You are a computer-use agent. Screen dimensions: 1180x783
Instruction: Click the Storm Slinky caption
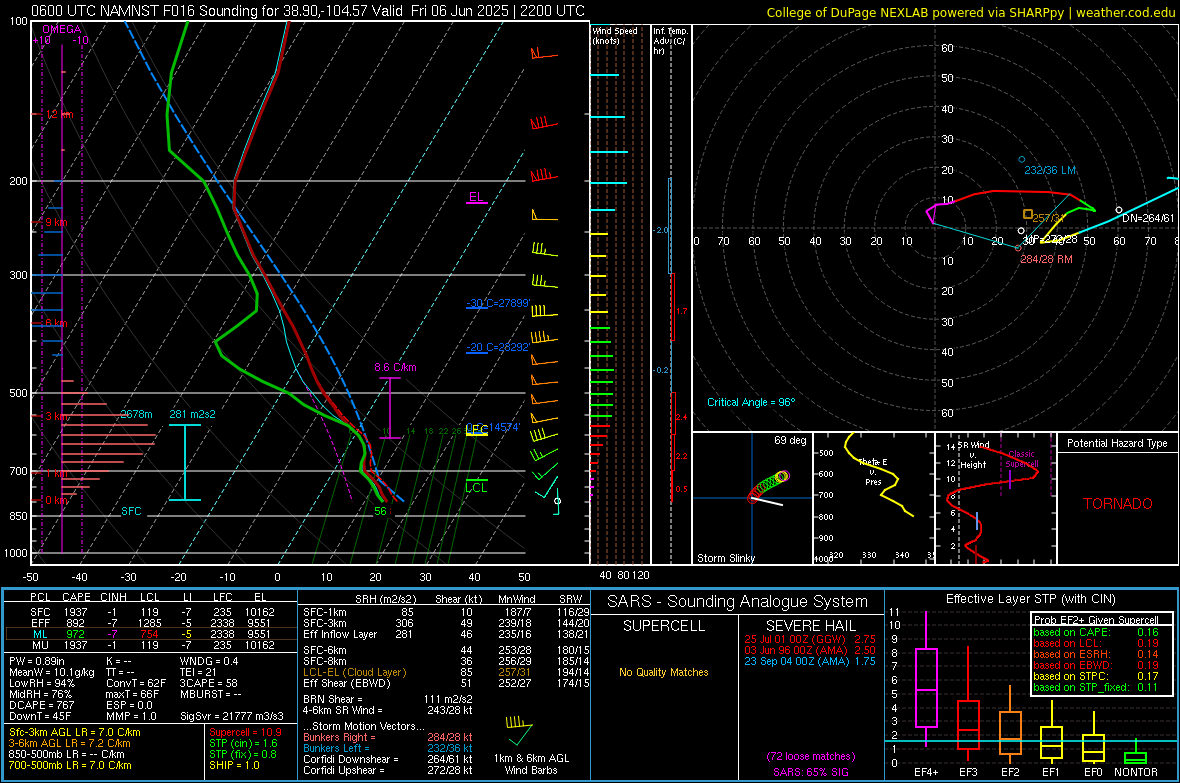725,558
